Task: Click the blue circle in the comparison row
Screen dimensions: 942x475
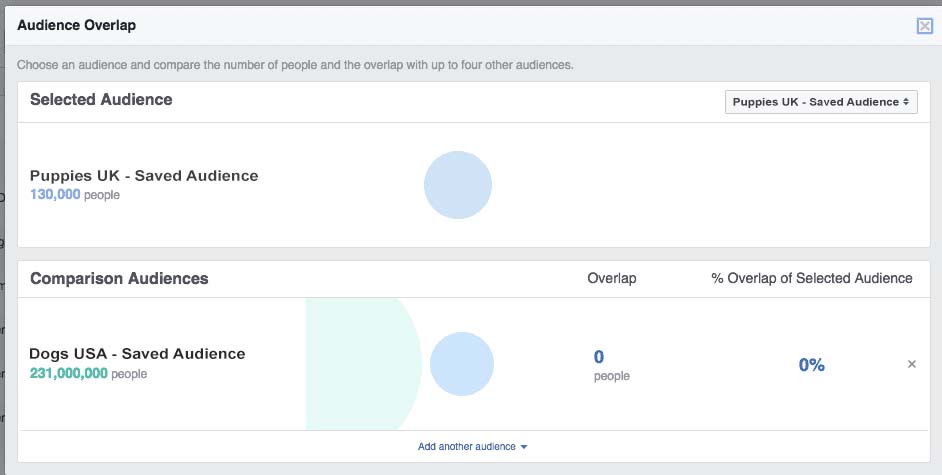Action: pos(462,364)
